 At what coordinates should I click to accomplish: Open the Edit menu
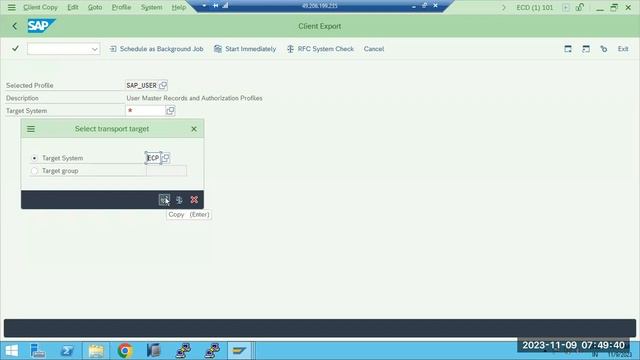pyautogui.click(x=73, y=7)
